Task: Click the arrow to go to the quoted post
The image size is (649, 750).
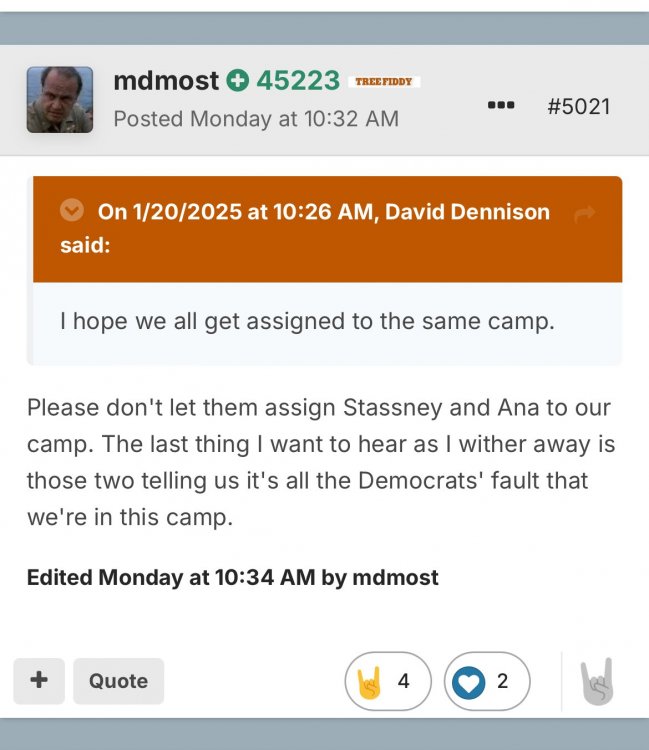Action: click(x=585, y=212)
